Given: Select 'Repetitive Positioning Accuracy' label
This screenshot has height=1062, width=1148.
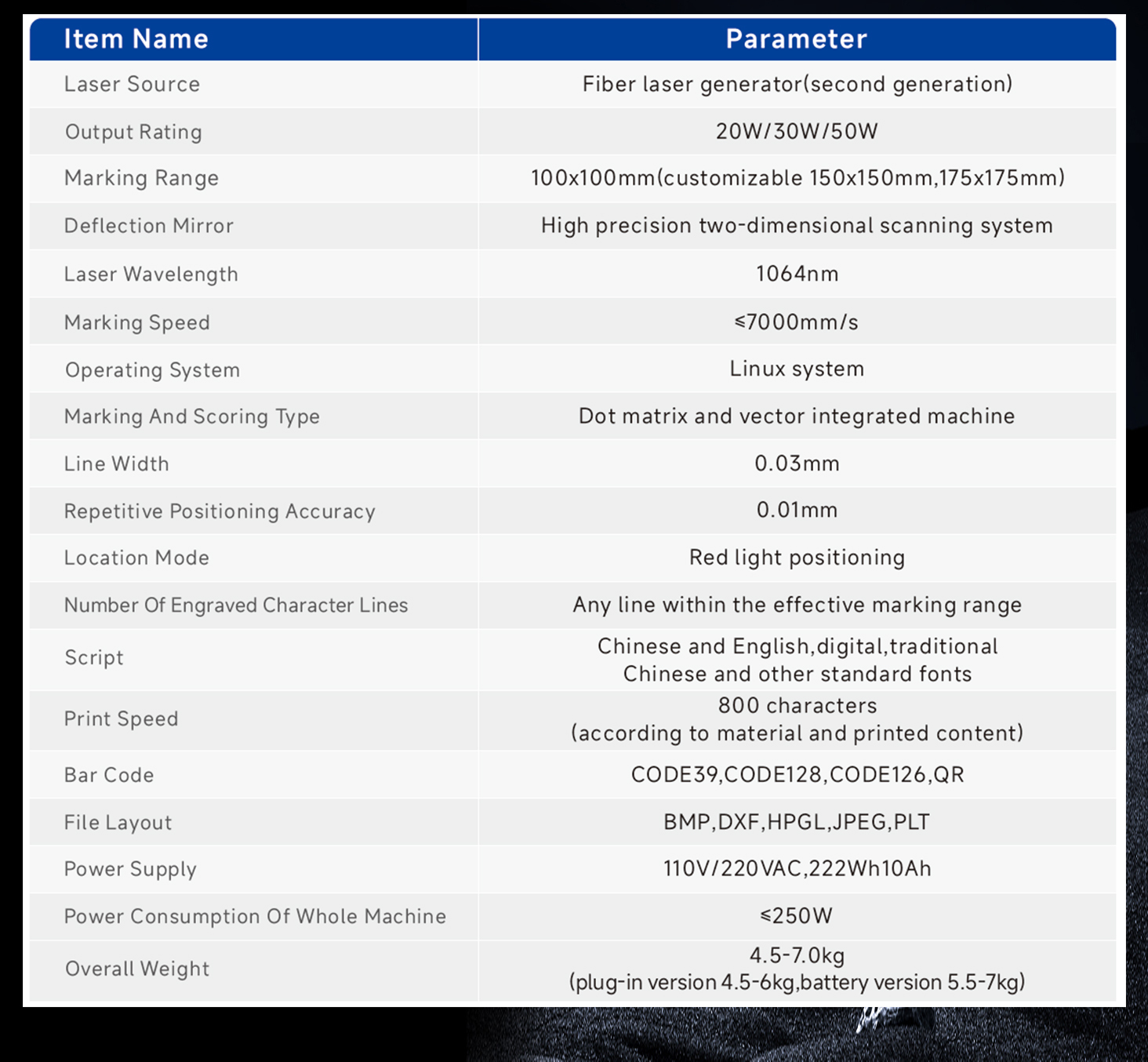Looking at the screenshot, I should tap(220, 511).
